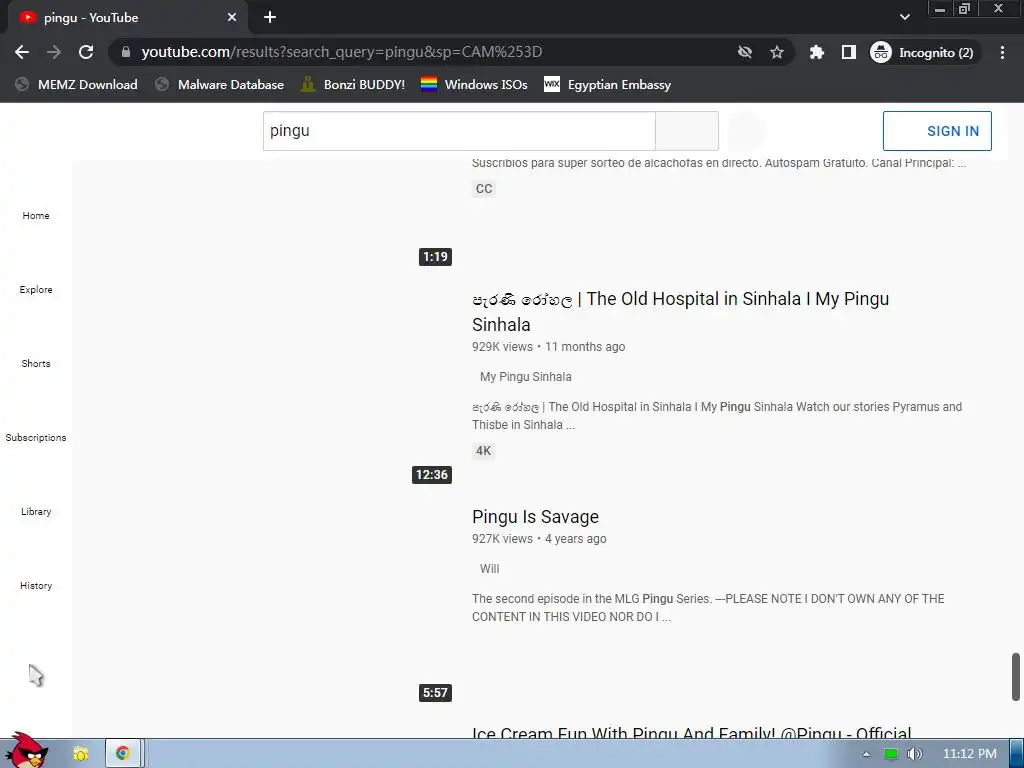Click the Show Desktop button at taskbar end

(x=1016, y=754)
